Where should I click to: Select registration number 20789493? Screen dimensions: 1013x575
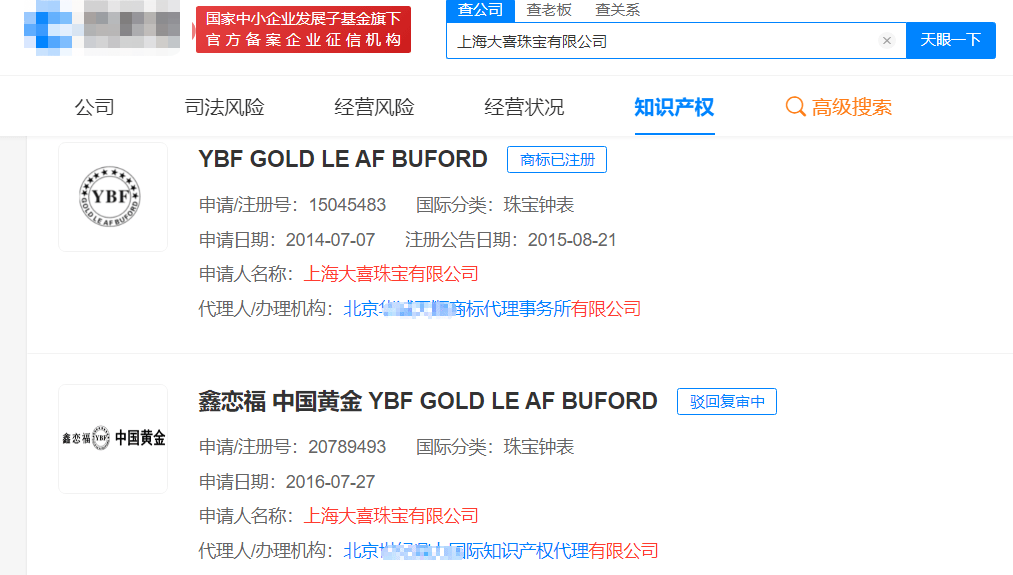click(347, 446)
